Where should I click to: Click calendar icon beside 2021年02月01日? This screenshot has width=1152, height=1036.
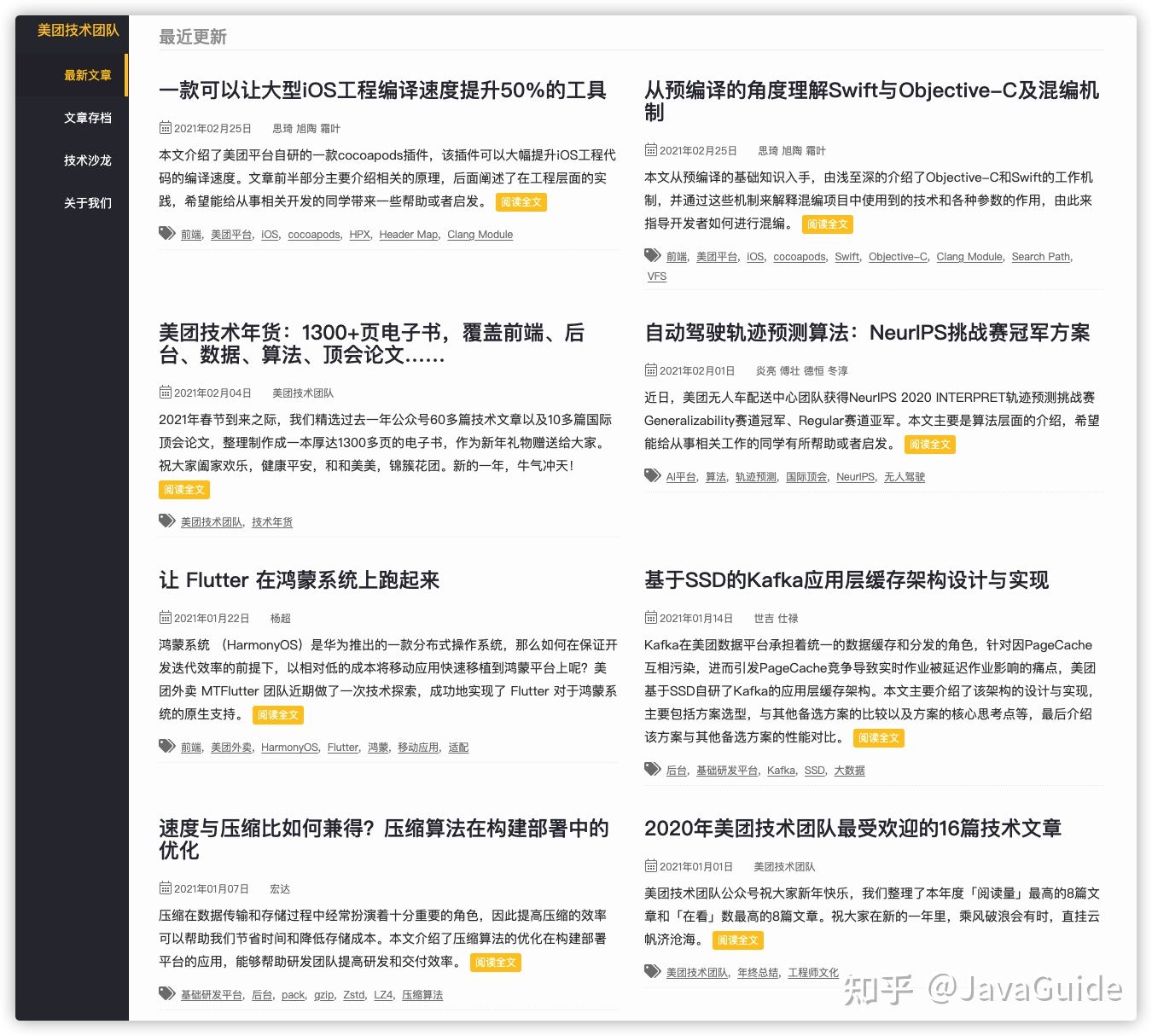(651, 370)
